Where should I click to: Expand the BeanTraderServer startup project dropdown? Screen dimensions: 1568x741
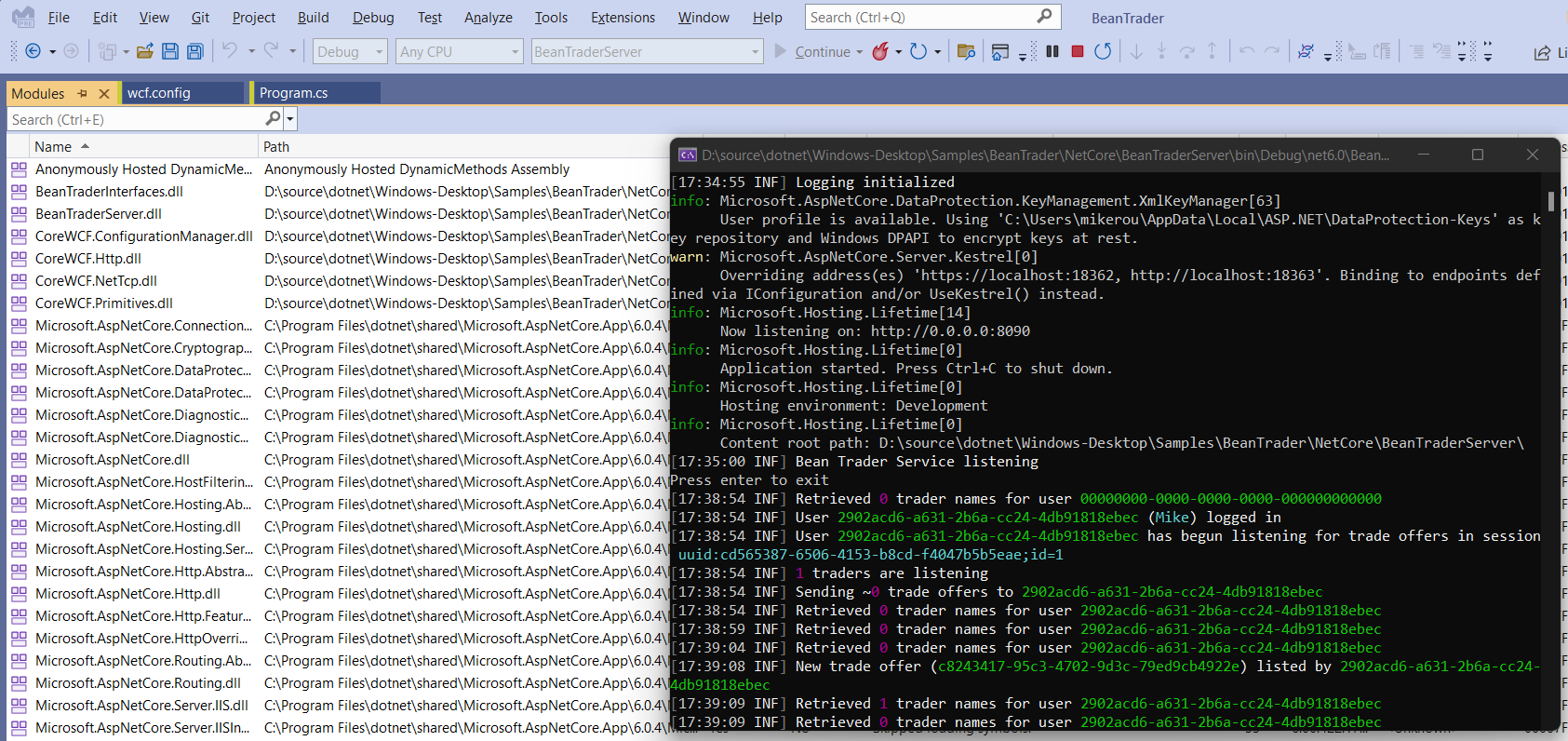click(x=755, y=52)
